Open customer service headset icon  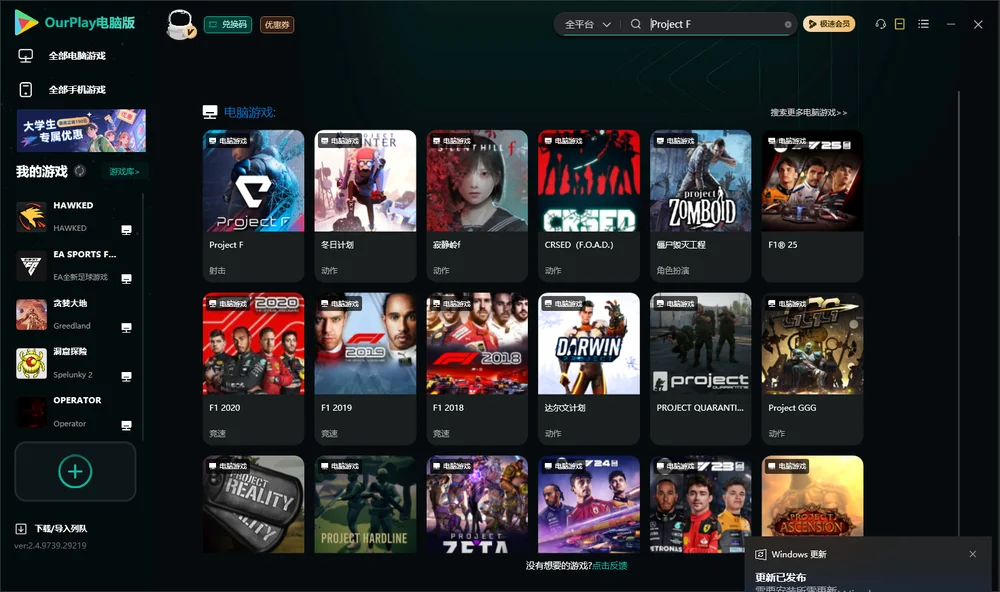[881, 24]
